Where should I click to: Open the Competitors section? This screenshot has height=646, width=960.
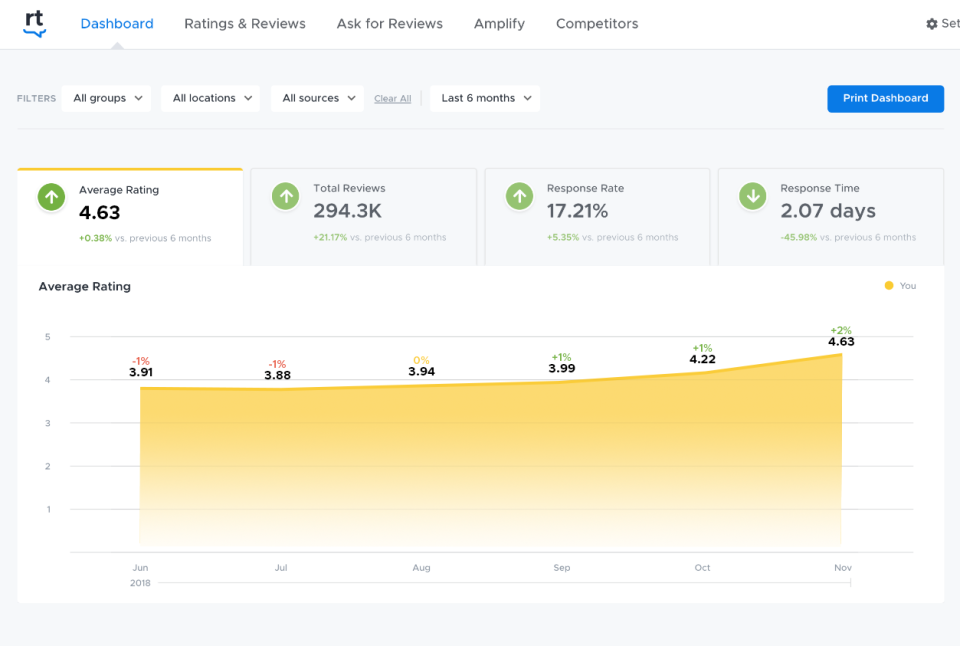click(597, 23)
